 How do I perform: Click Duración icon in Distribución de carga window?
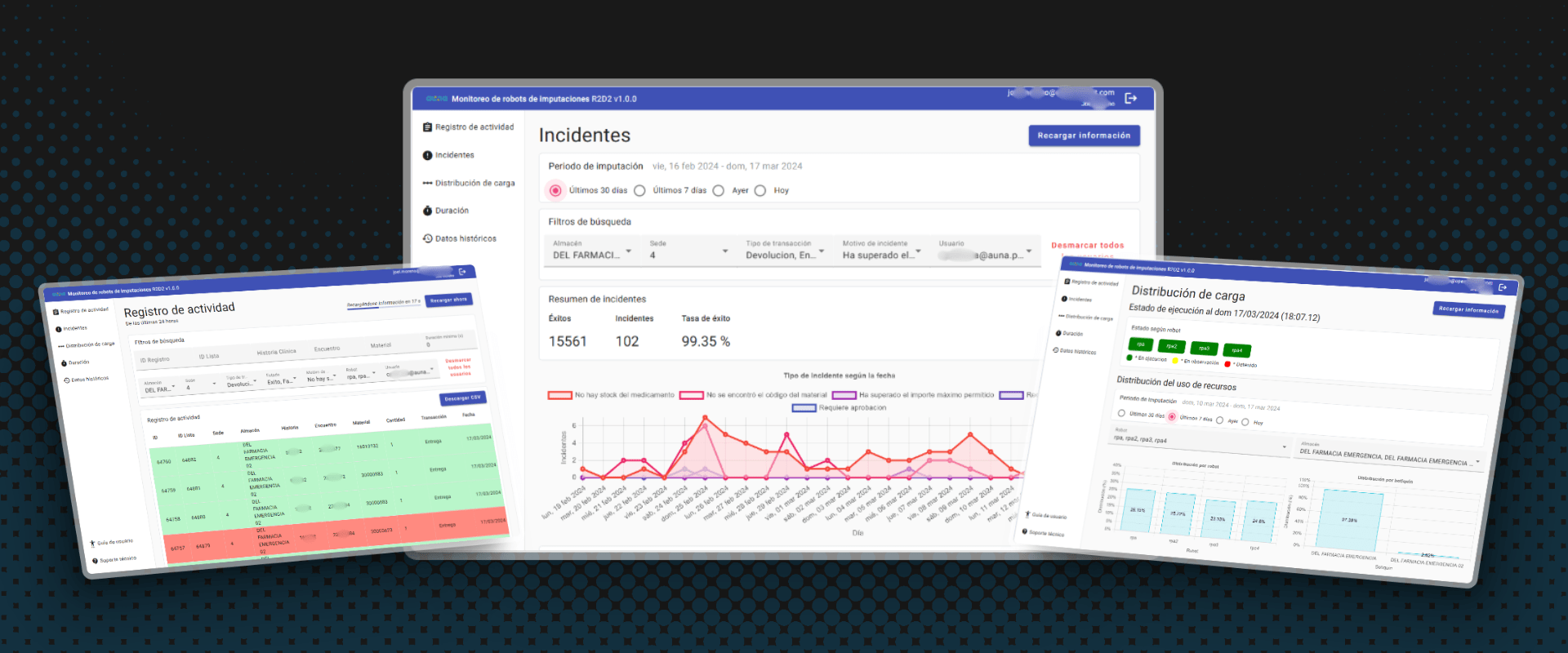tap(1058, 333)
